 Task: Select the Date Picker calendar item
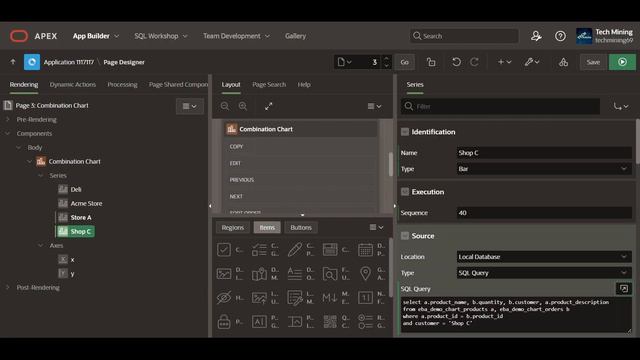pos(365,249)
